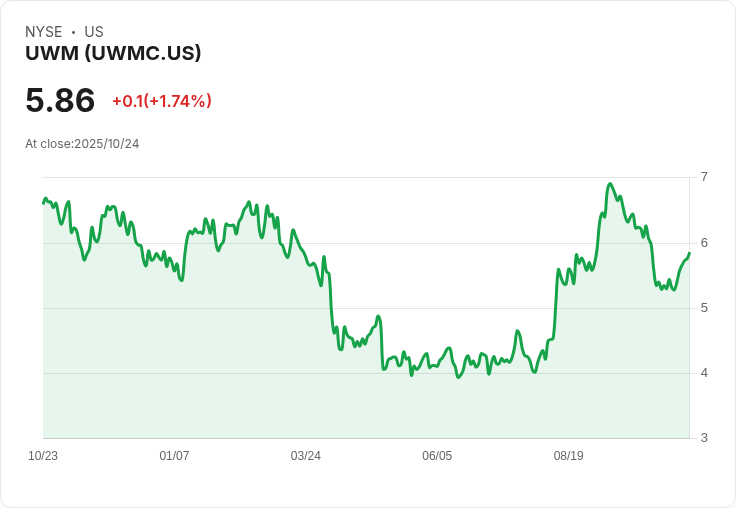The image size is (736, 508).
Task: Click the UWM (UWMC.US) stock title
Action: (113, 53)
